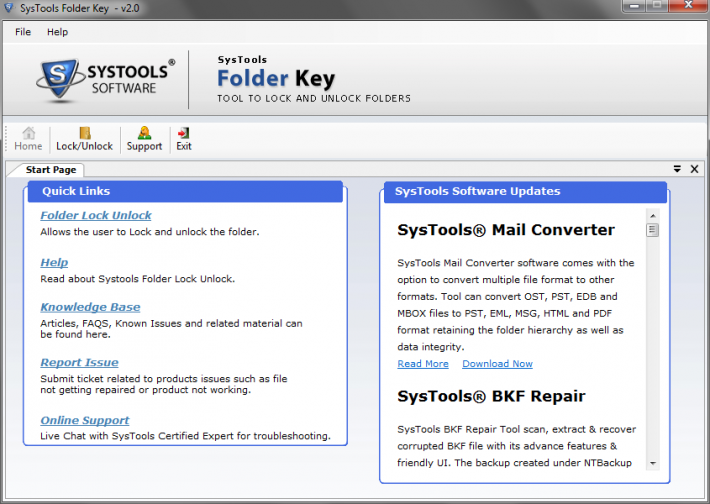Viewport: 710px width, 504px height.
Task: Click the SysTools Software shield logo
Action: [59, 80]
